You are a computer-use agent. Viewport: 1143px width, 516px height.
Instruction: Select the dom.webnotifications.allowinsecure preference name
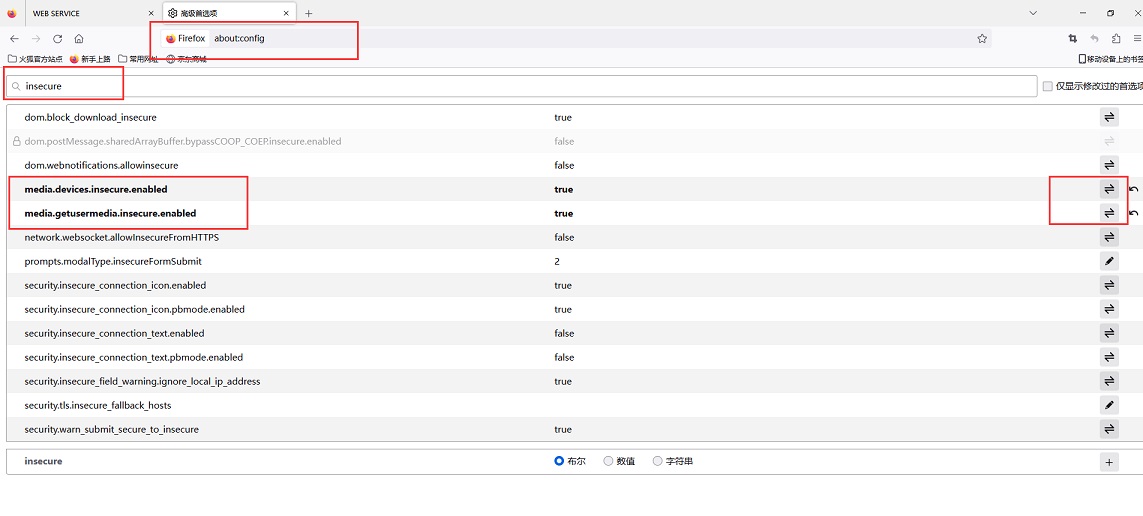pyautogui.click(x=101, y=165)
